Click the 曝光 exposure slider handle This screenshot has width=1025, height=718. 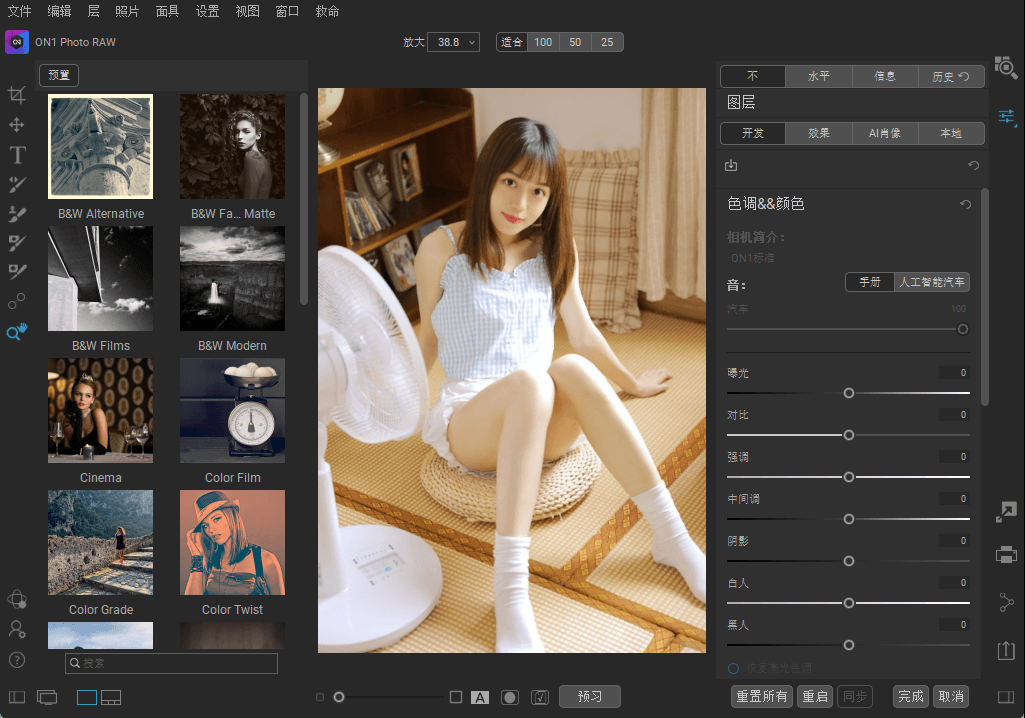point(849,393)
